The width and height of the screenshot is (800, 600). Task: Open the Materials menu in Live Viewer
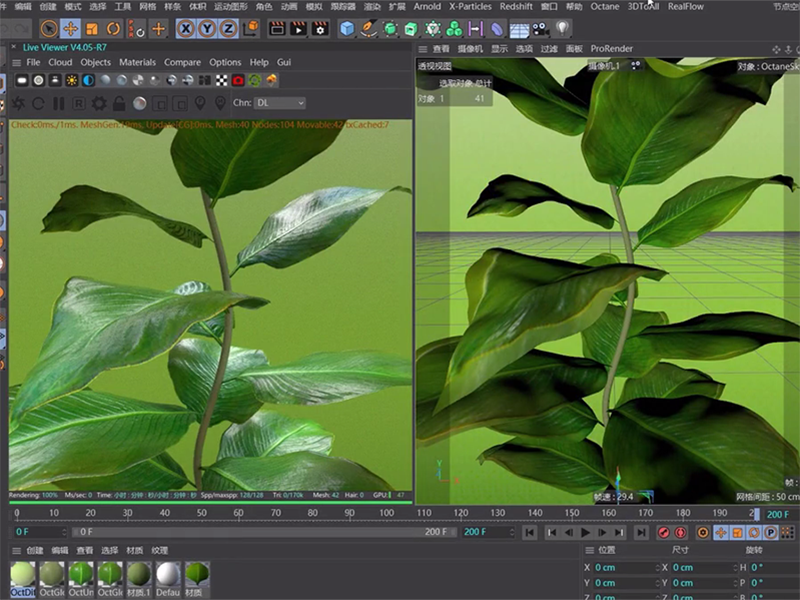point(137,62)
